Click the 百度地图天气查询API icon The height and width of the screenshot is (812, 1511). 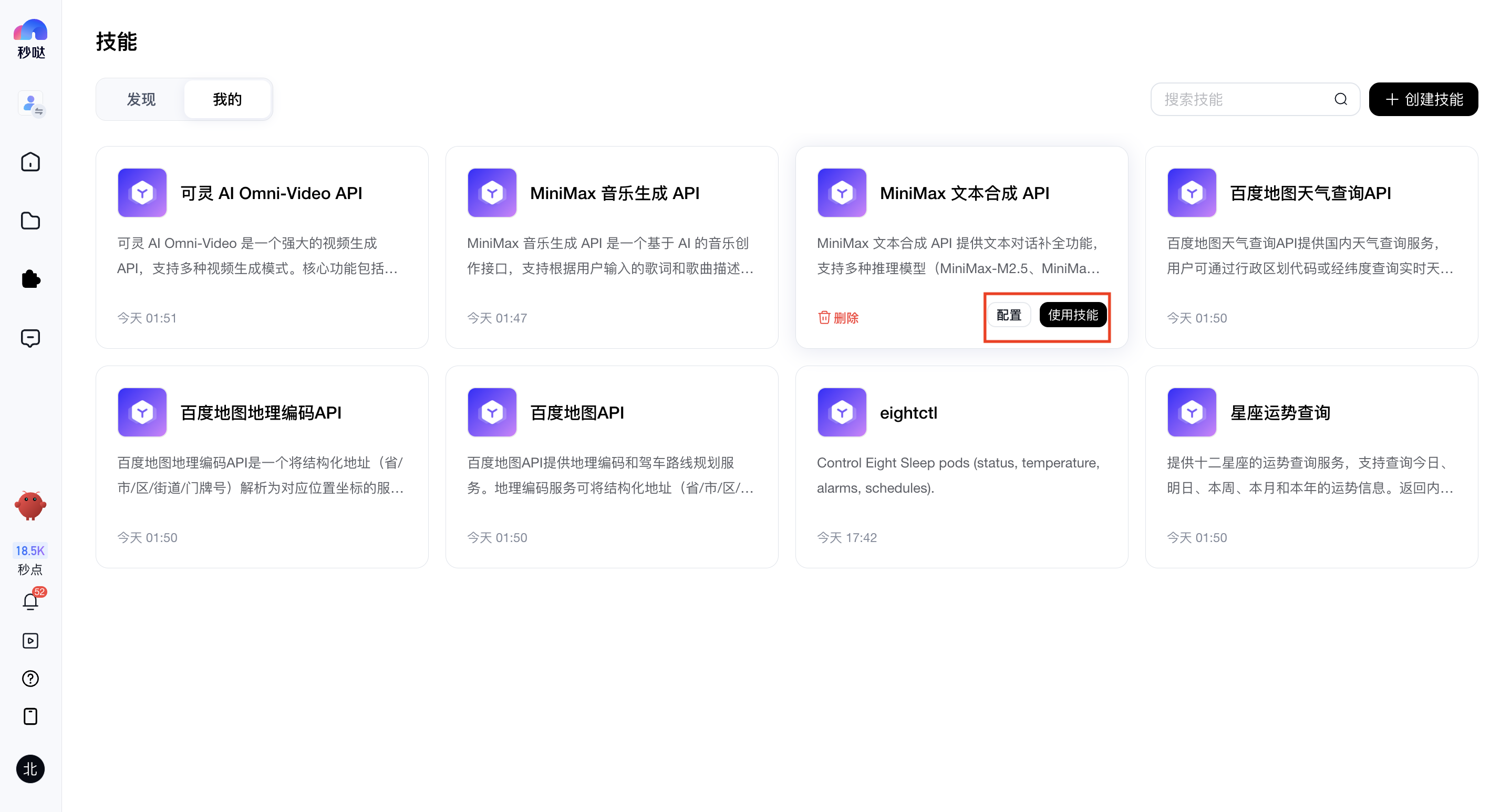pyautogui.click(x=1192, y=193)
